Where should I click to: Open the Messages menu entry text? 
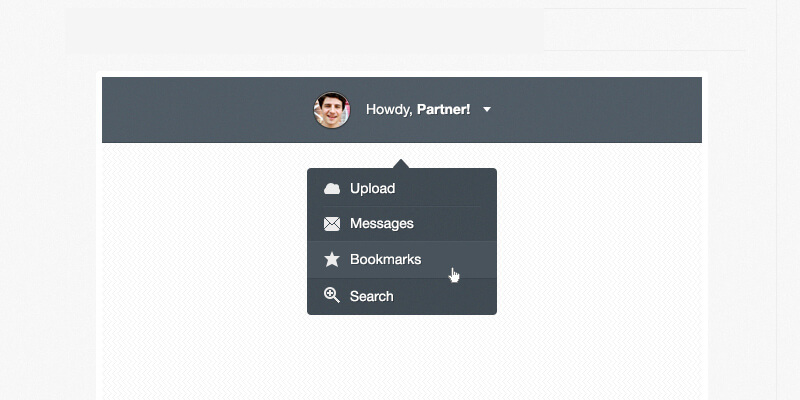(x=381, y=224)
